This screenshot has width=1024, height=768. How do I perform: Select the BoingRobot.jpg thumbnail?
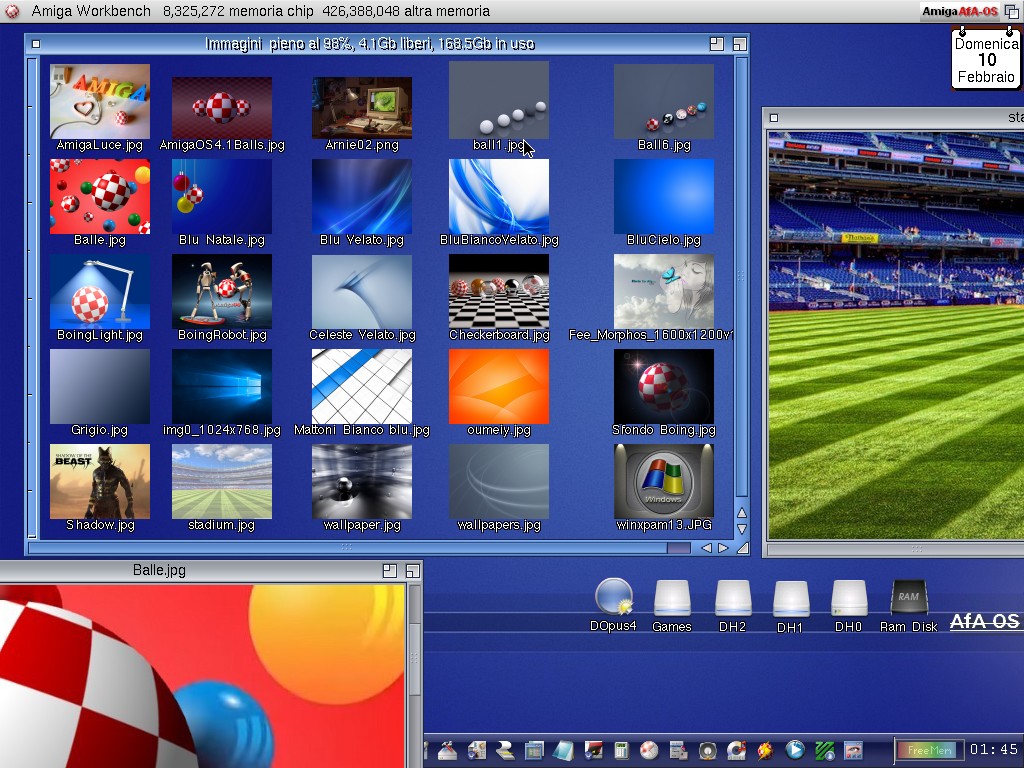[x=221, y=293]
